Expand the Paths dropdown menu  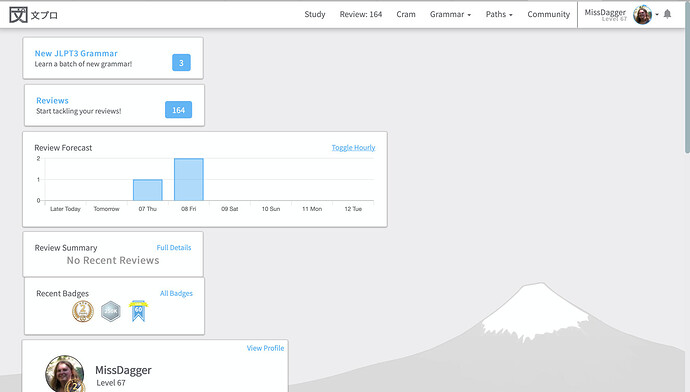[499, 15]
